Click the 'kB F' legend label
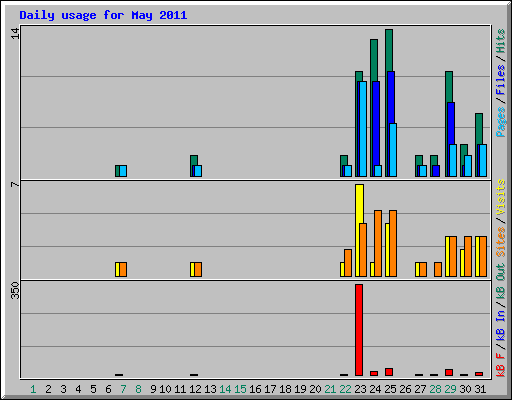512x400 pixels. [500, 365]
